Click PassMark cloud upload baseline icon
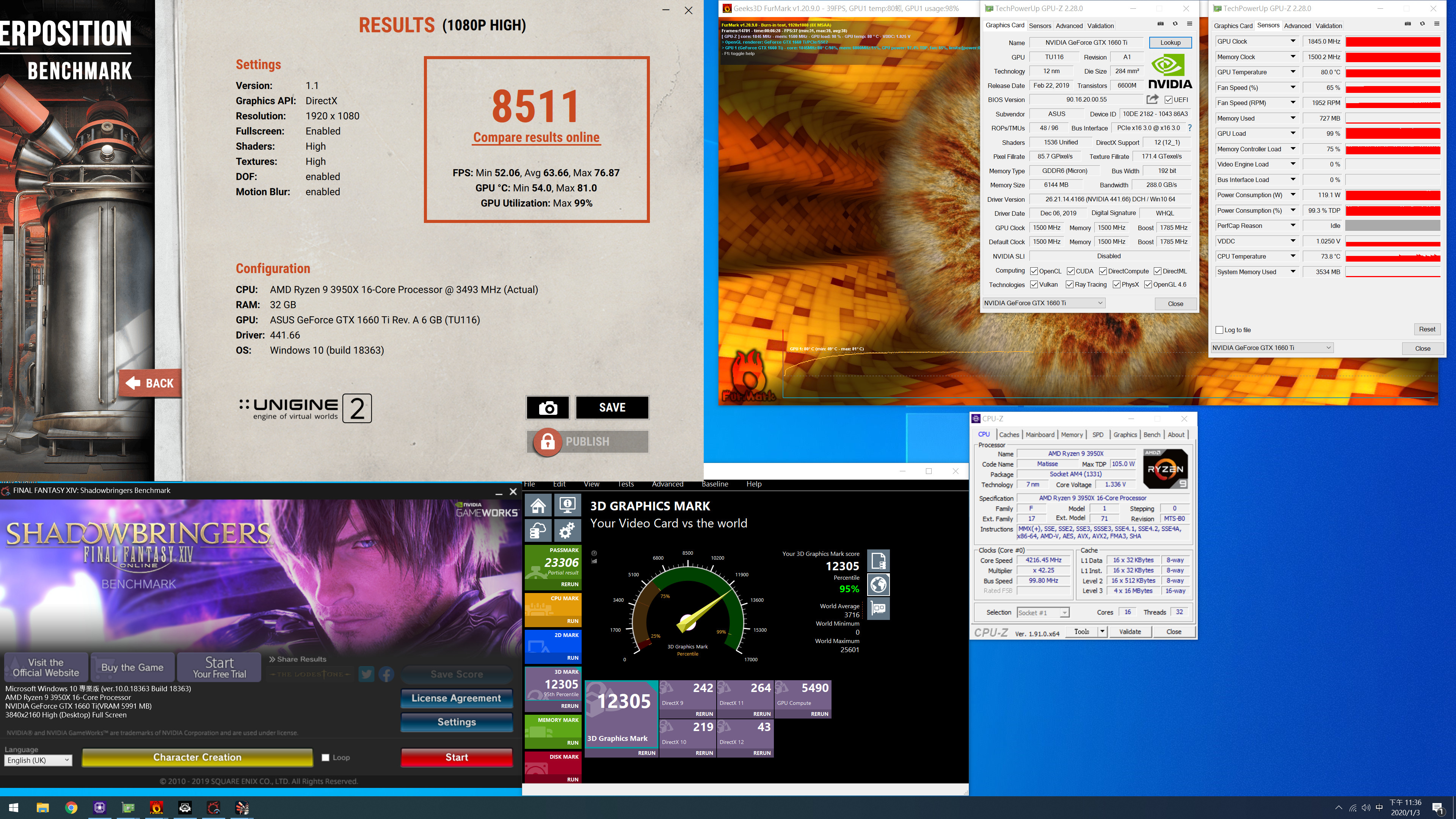Screen dimensions: 1456x819 tap(538, 531)
